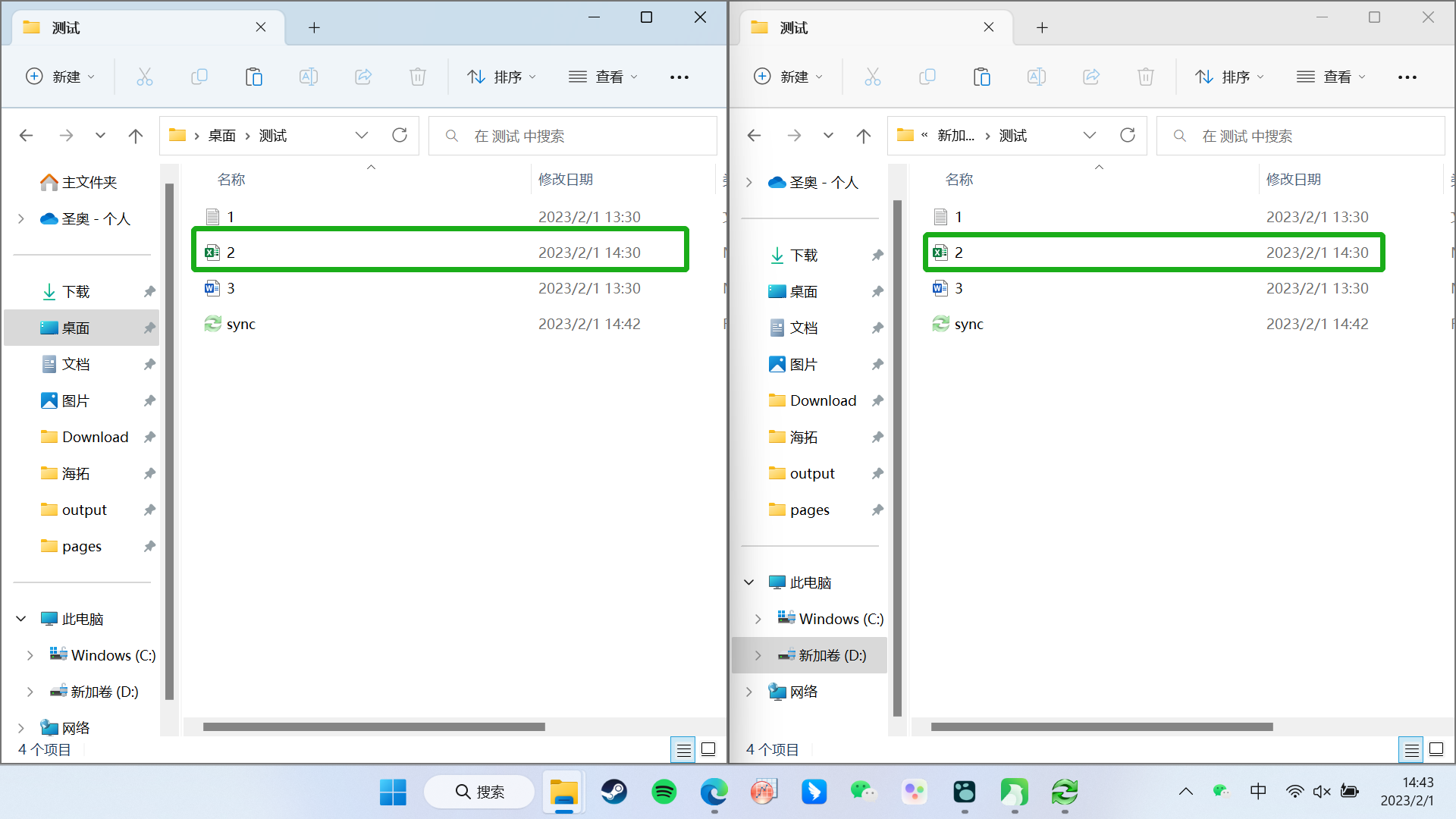Click the left window's horizontal scrollbar
The image size is (1456, 819).
pyautogui.click(x=374, y=727)
